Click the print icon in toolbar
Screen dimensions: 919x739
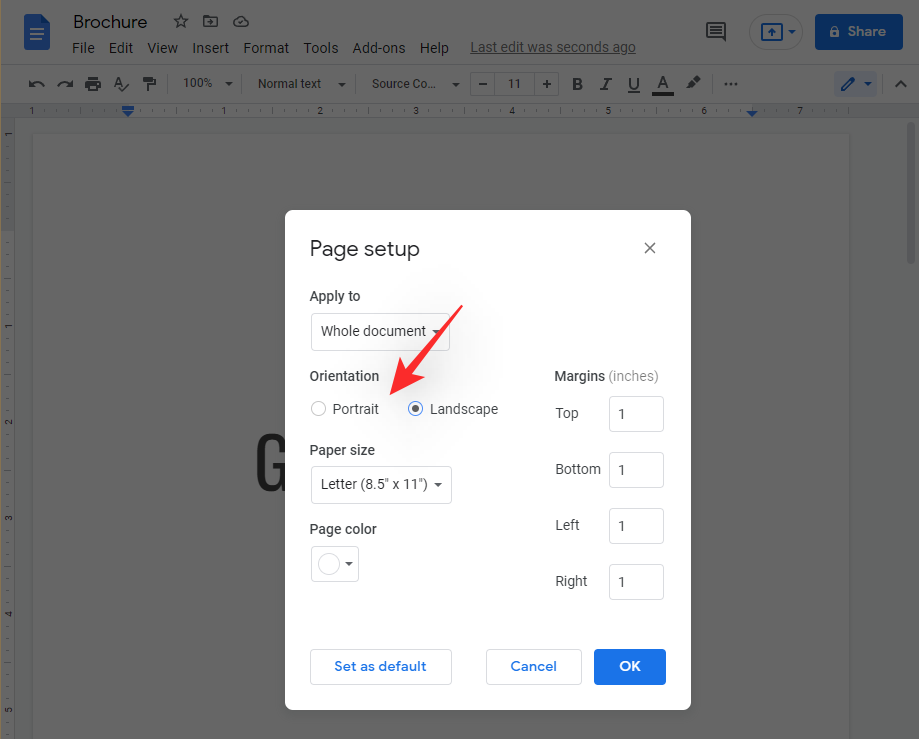93,84
